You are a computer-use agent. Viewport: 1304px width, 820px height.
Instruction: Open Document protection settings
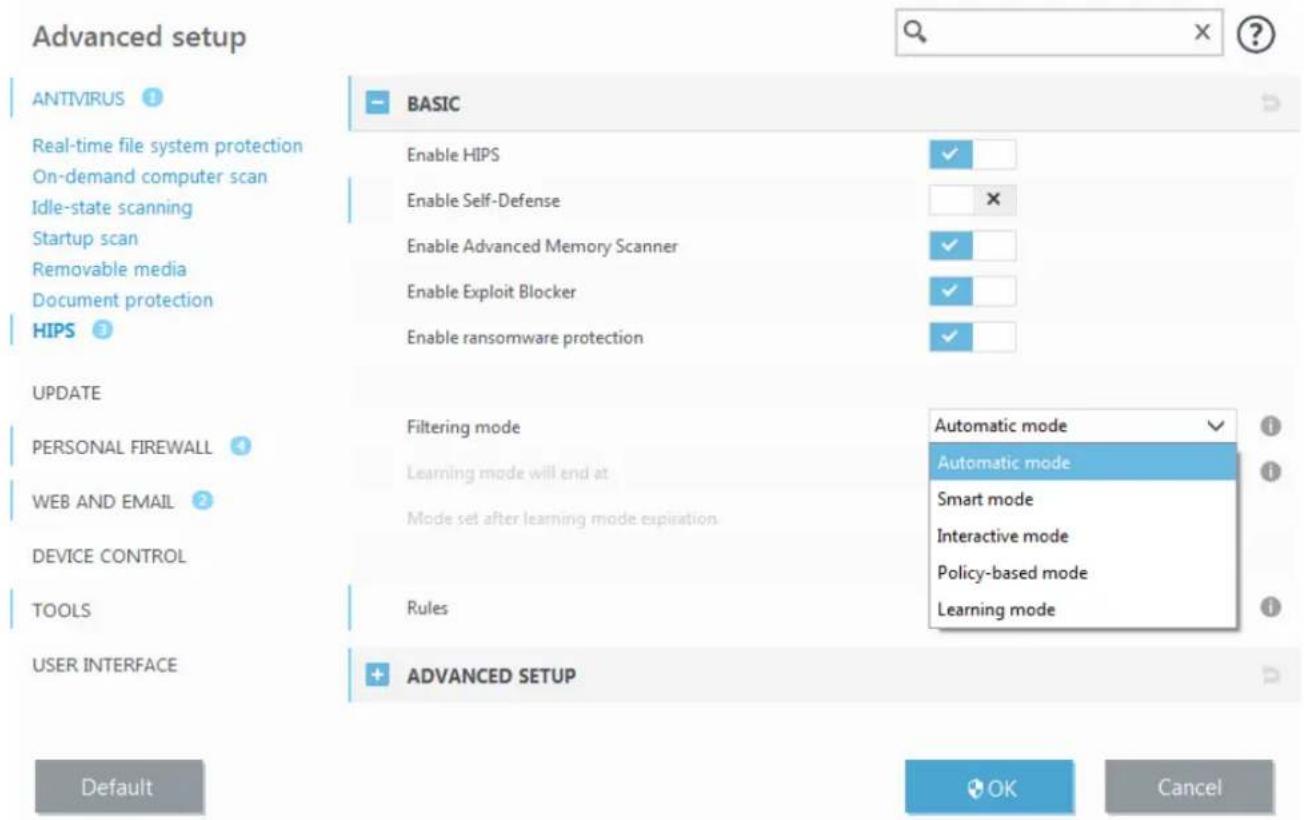[122, 300]
